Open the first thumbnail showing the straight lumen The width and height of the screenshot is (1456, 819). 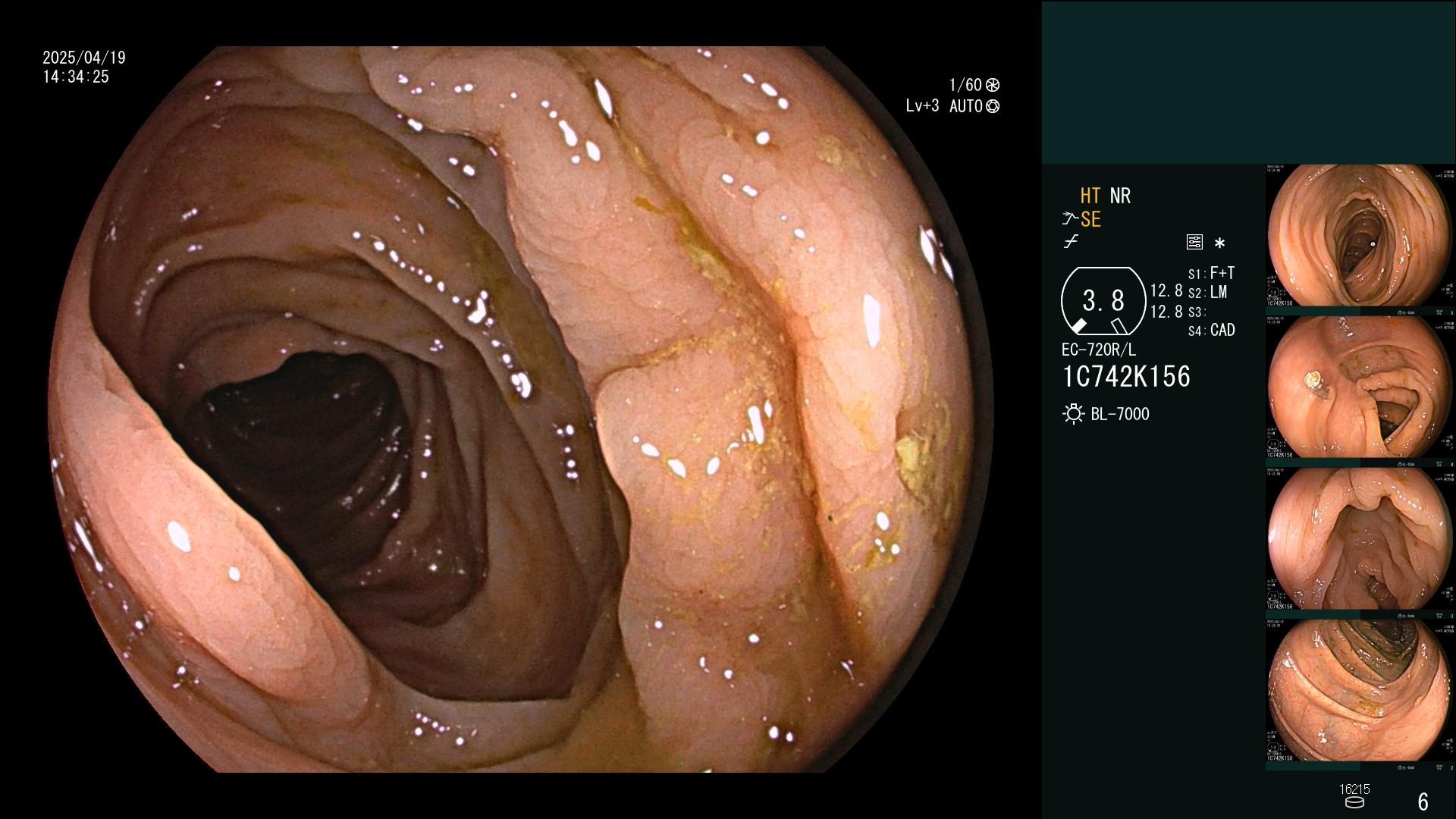click(1360, 236)
